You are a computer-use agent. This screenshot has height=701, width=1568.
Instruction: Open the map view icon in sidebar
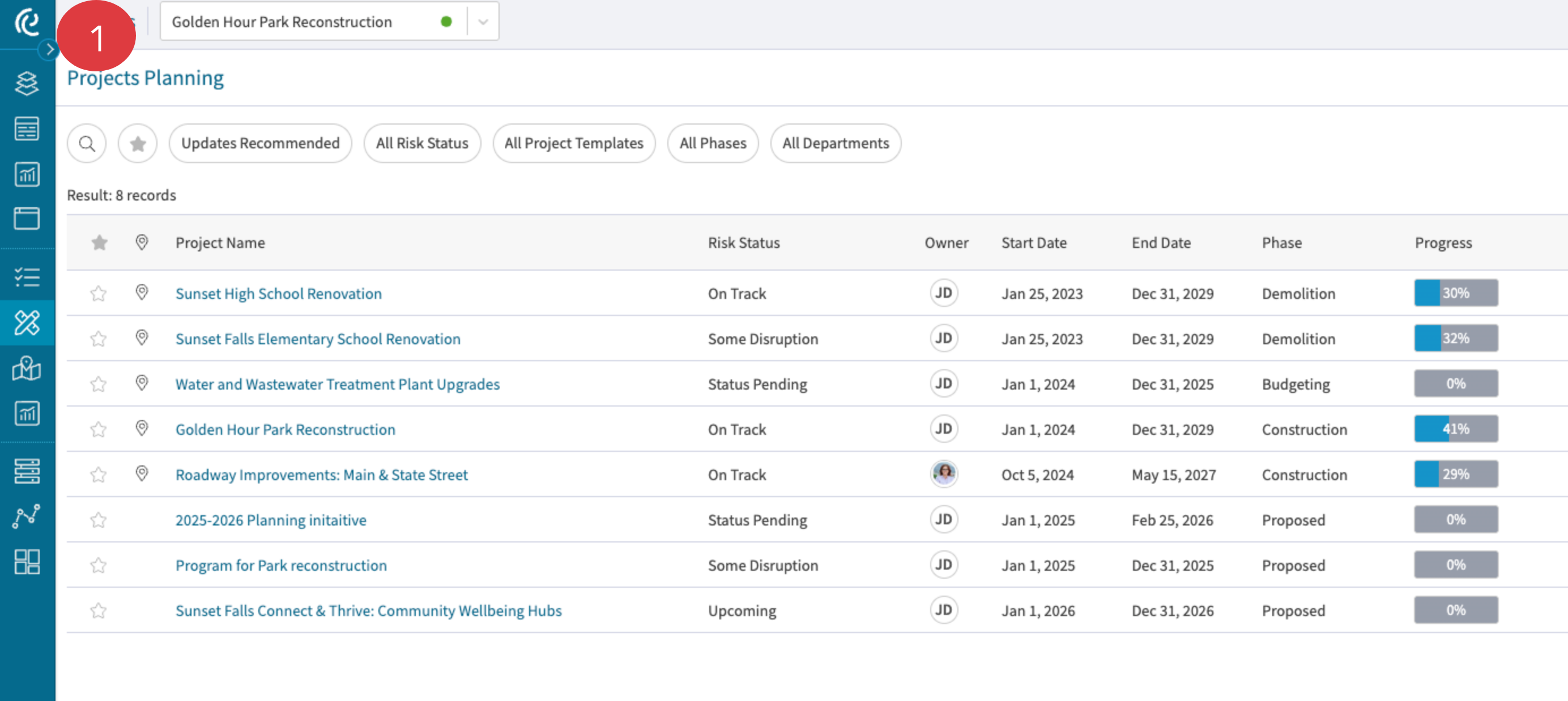(27, 369)
